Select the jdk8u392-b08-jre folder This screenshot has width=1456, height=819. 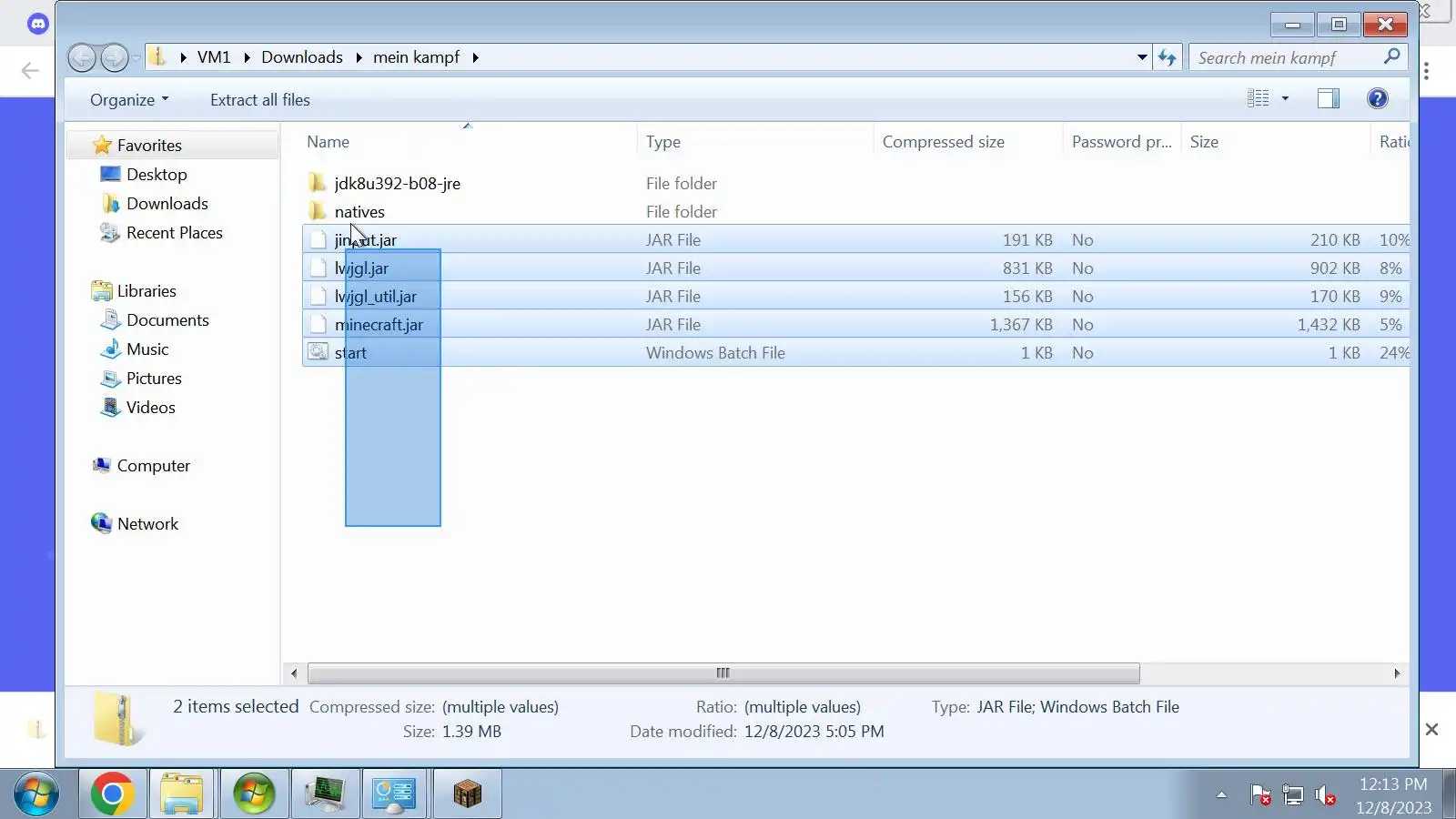pyautogui.click(x=398, y=183)
